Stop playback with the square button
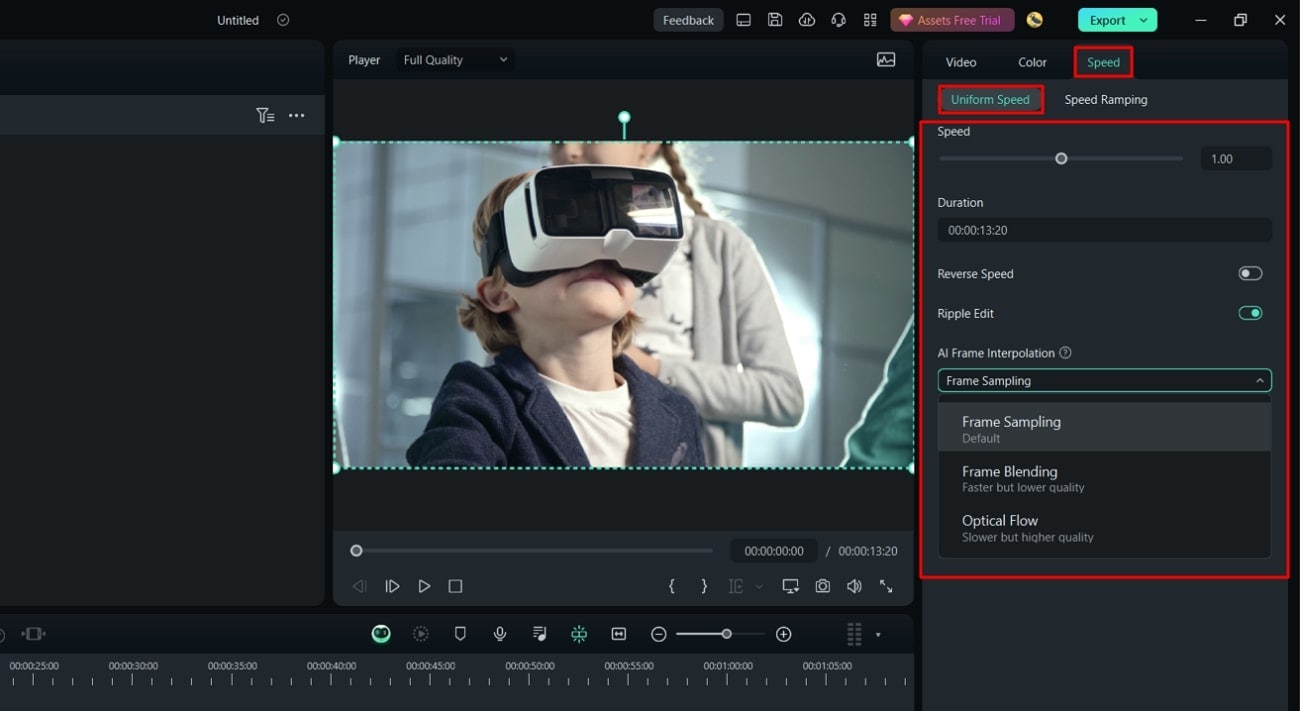 click(x=455, y=586)
